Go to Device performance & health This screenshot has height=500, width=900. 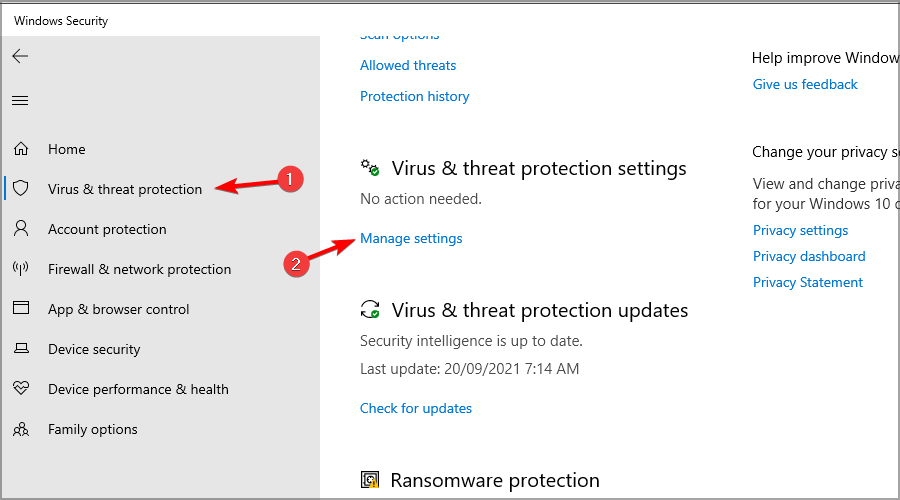coord(138,389)
